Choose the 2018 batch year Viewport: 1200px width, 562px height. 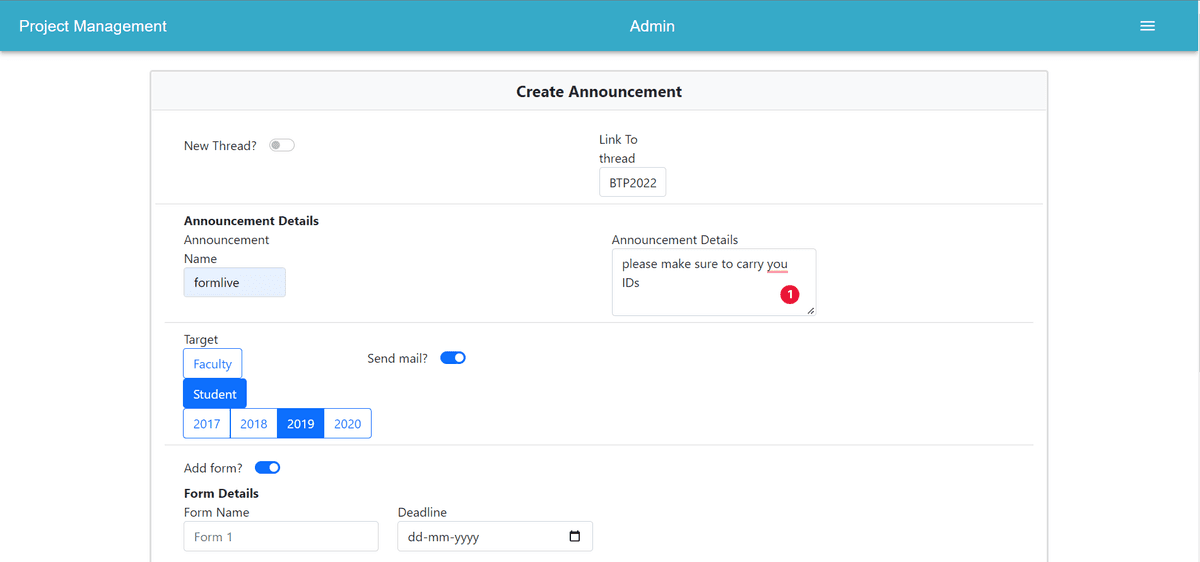pos(254,424)
